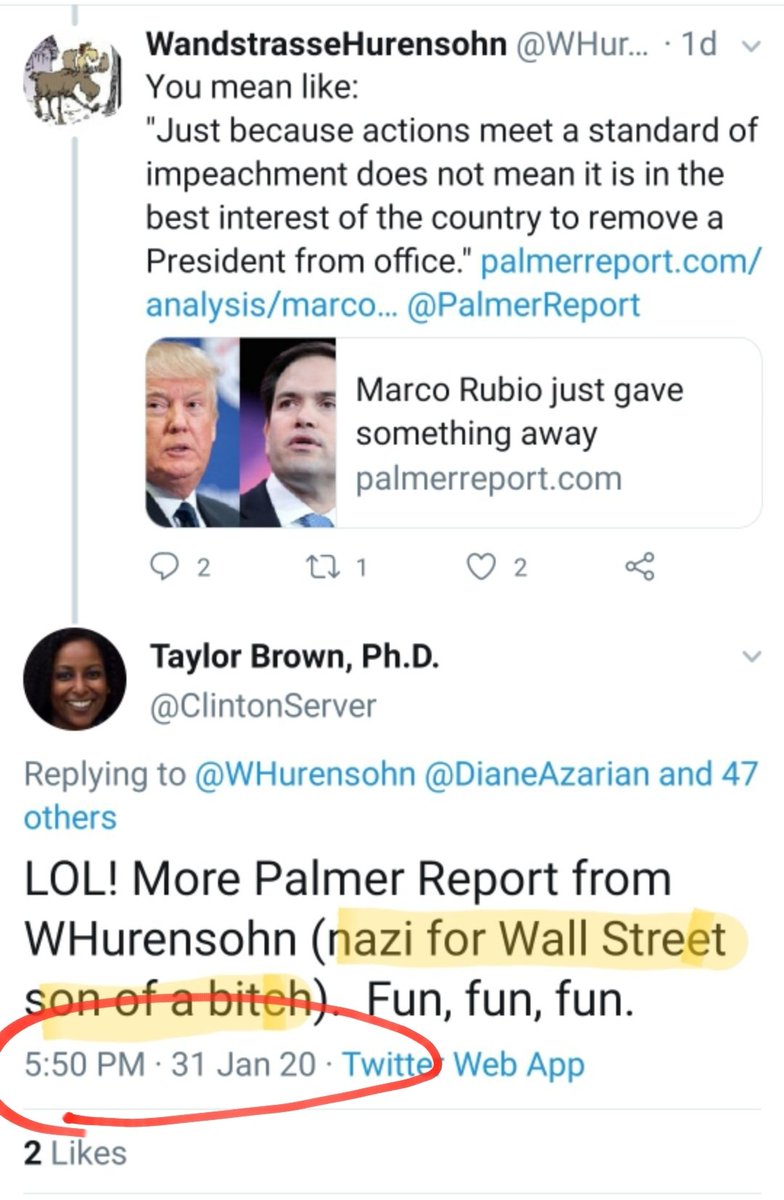Open the Twitter Web App source link
784x1200 pixels.
463,1063
